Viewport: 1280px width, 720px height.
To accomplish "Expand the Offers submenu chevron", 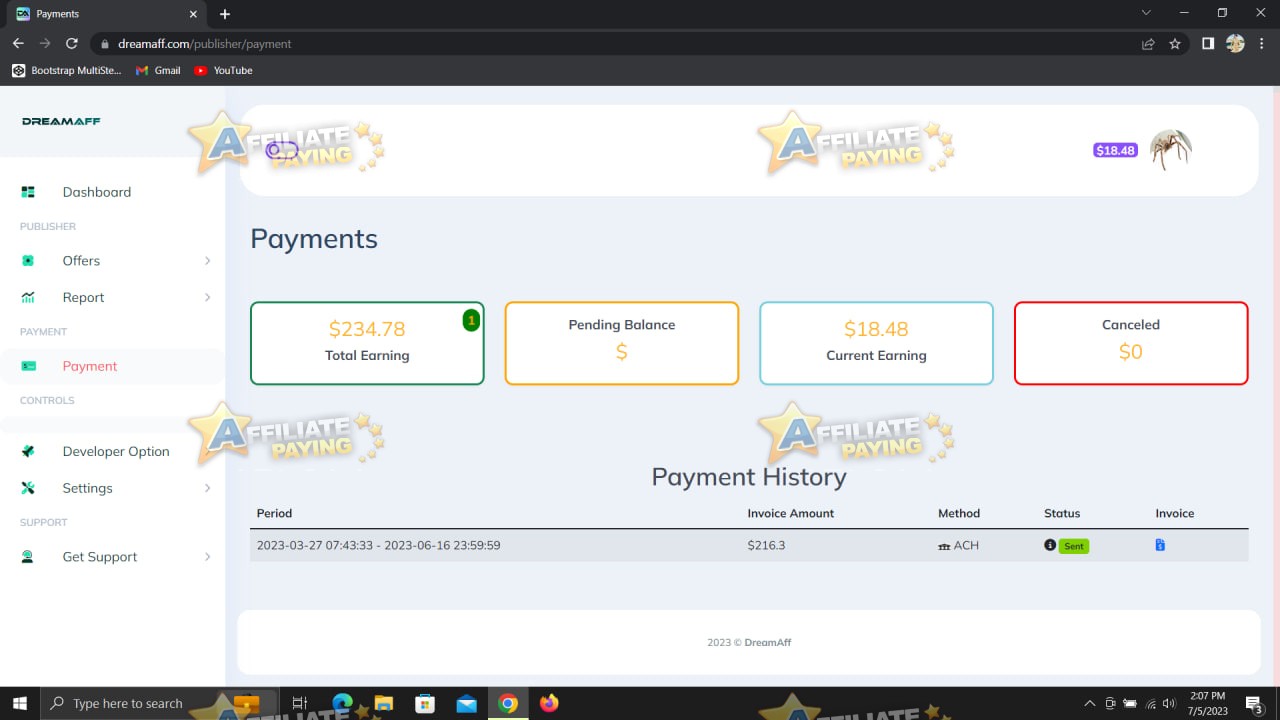I will tap(208, 260).
